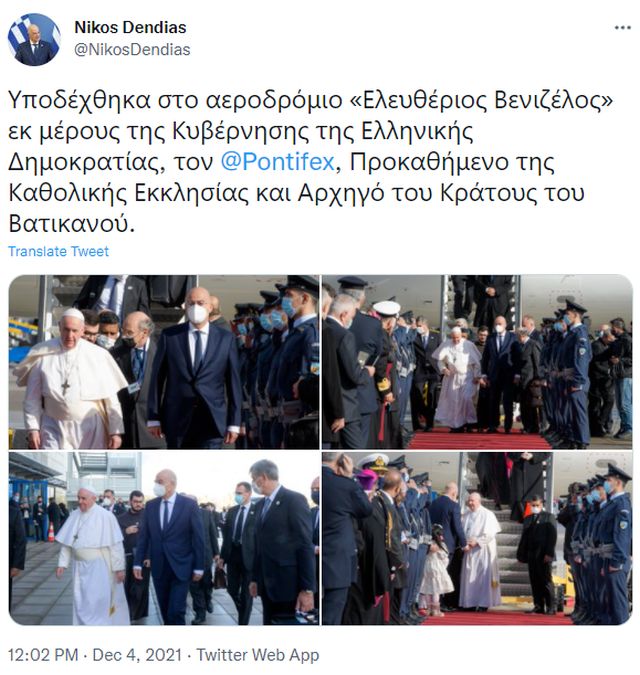The image size is (640, 675).
Task: Click the word Δημοκρατίας in the tweet
Action: (x=84, y=162)
